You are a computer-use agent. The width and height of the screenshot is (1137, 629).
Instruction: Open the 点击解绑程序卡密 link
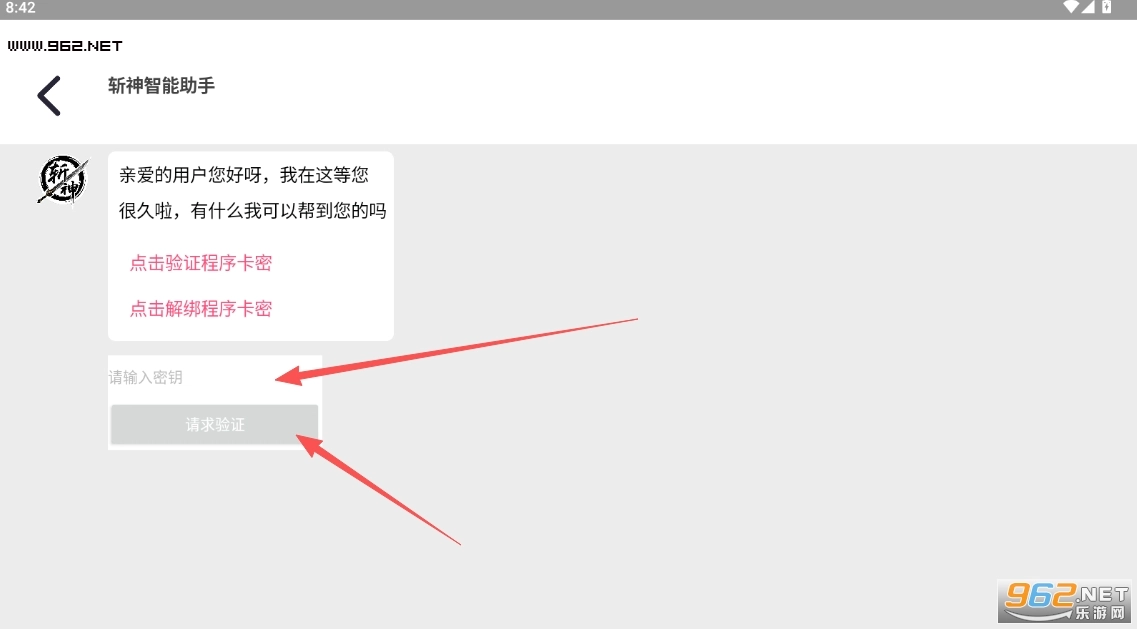[201, 308]
